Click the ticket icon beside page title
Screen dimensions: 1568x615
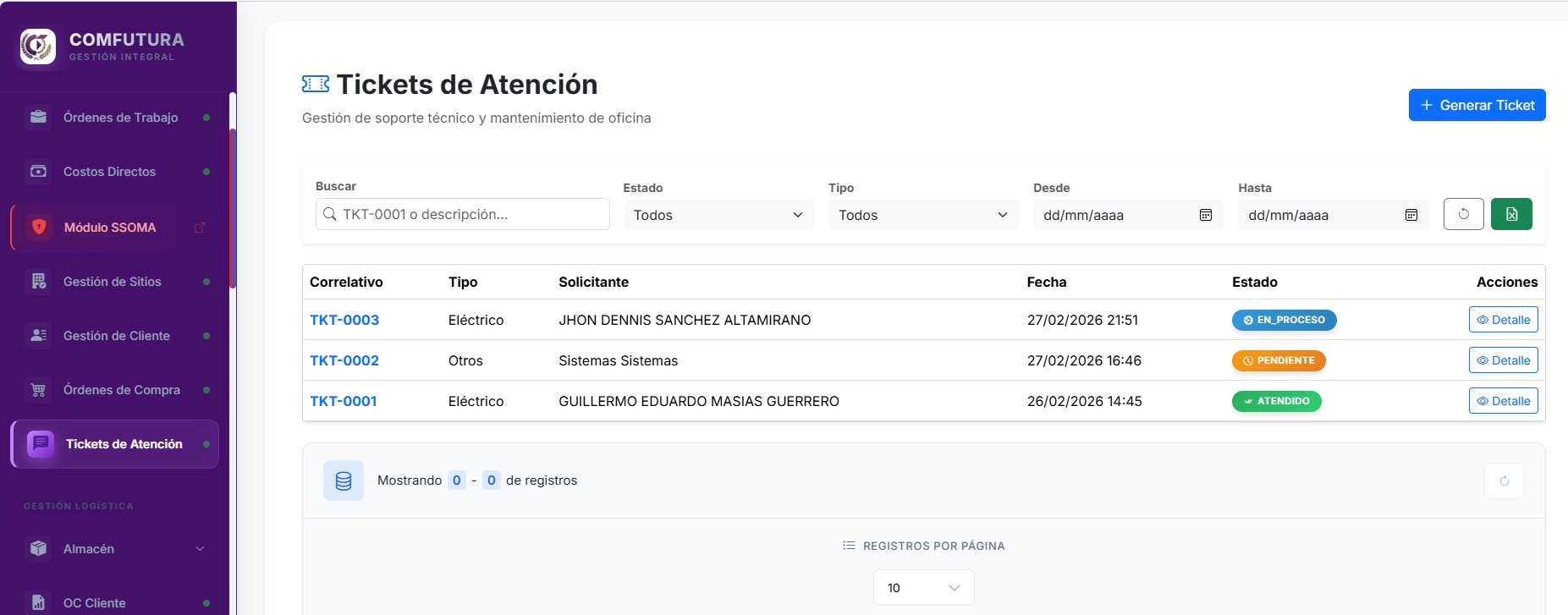[x=316, y=84]
